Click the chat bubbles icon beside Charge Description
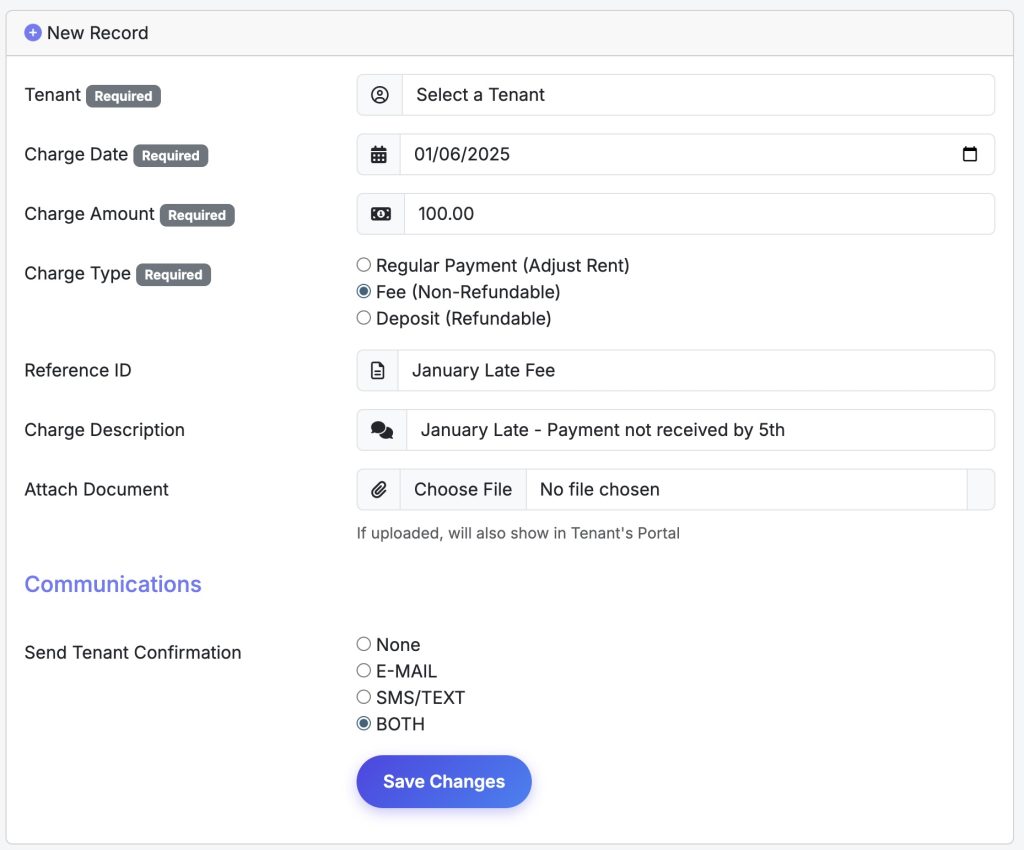1024x850 pixels. pyautogui.click(x=382, y=430)
